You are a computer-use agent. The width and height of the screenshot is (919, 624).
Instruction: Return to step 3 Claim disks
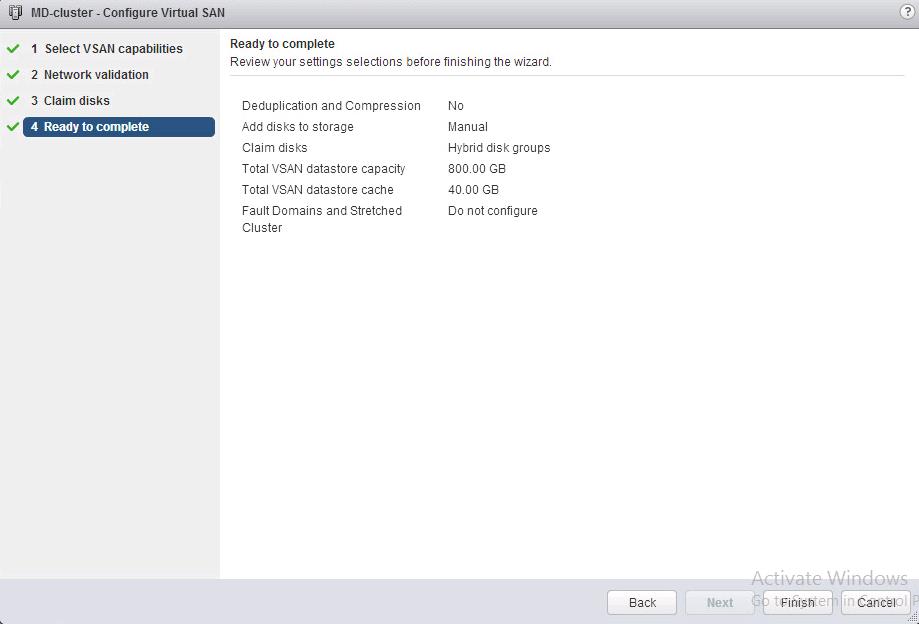point(77,101)
